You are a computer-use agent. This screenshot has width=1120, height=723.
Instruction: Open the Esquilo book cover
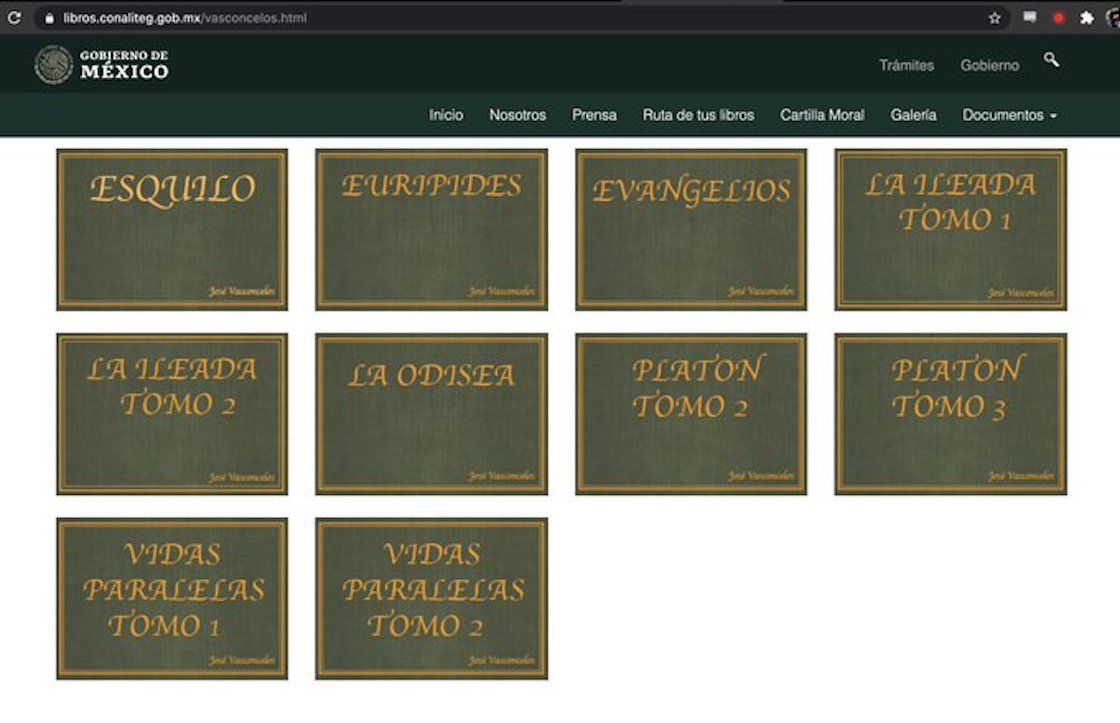172,230
